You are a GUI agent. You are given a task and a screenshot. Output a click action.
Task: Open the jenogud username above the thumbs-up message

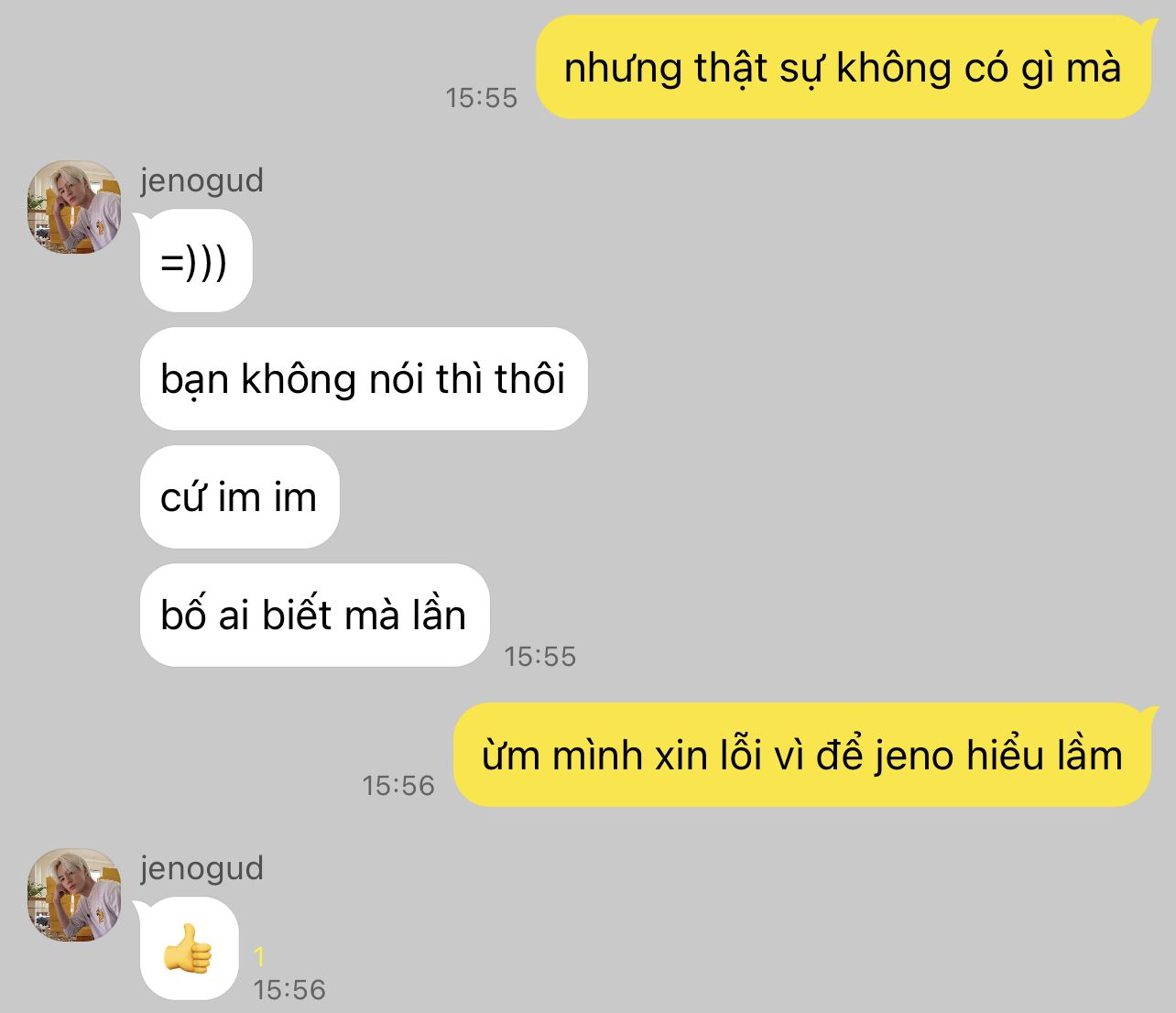tap(201, 868)
